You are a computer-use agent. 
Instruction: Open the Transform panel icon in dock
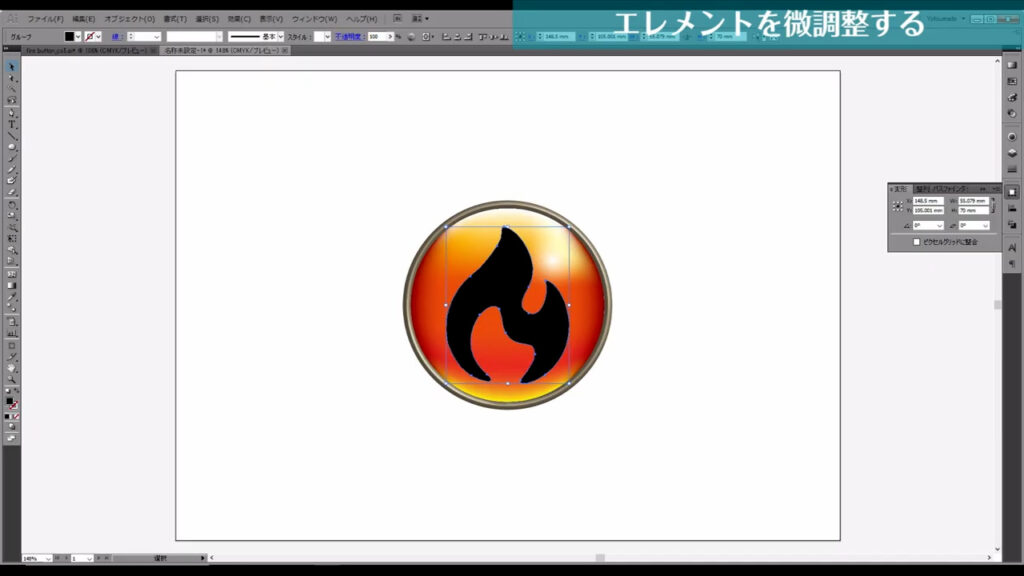(1012, 192)
